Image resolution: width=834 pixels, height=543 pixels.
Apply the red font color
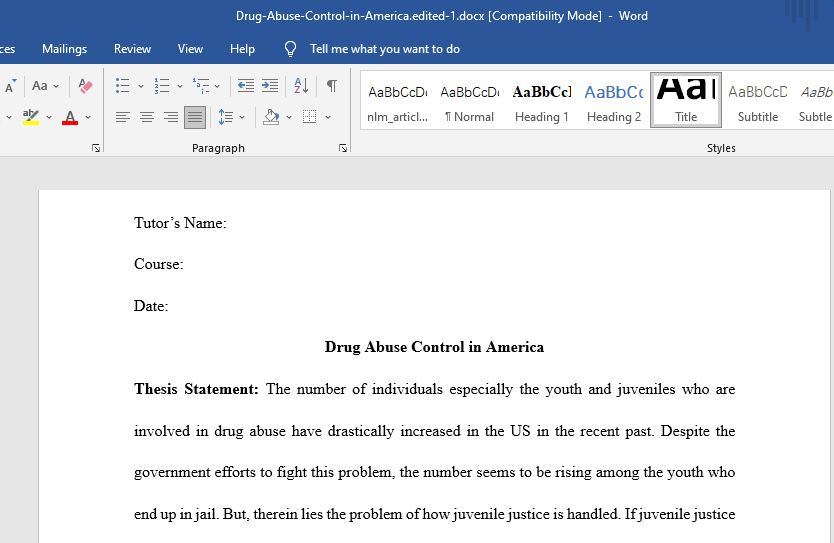70,117
